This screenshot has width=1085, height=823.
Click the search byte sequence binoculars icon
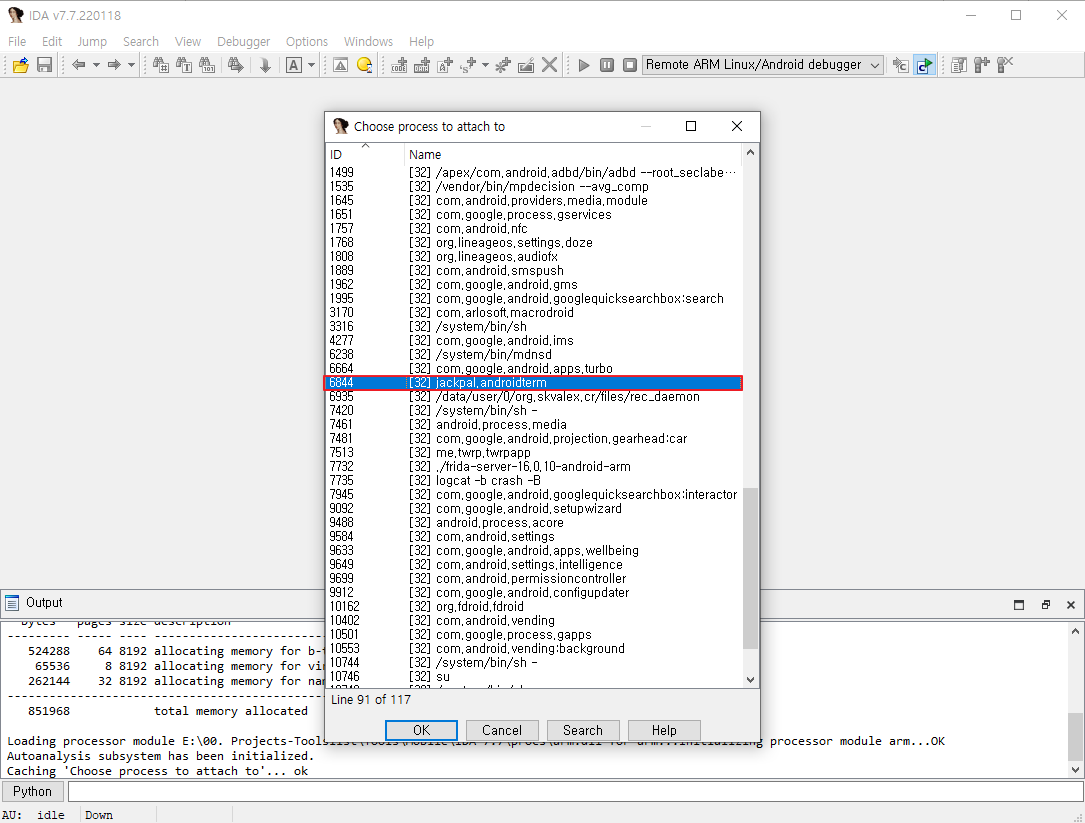[207, 65]
